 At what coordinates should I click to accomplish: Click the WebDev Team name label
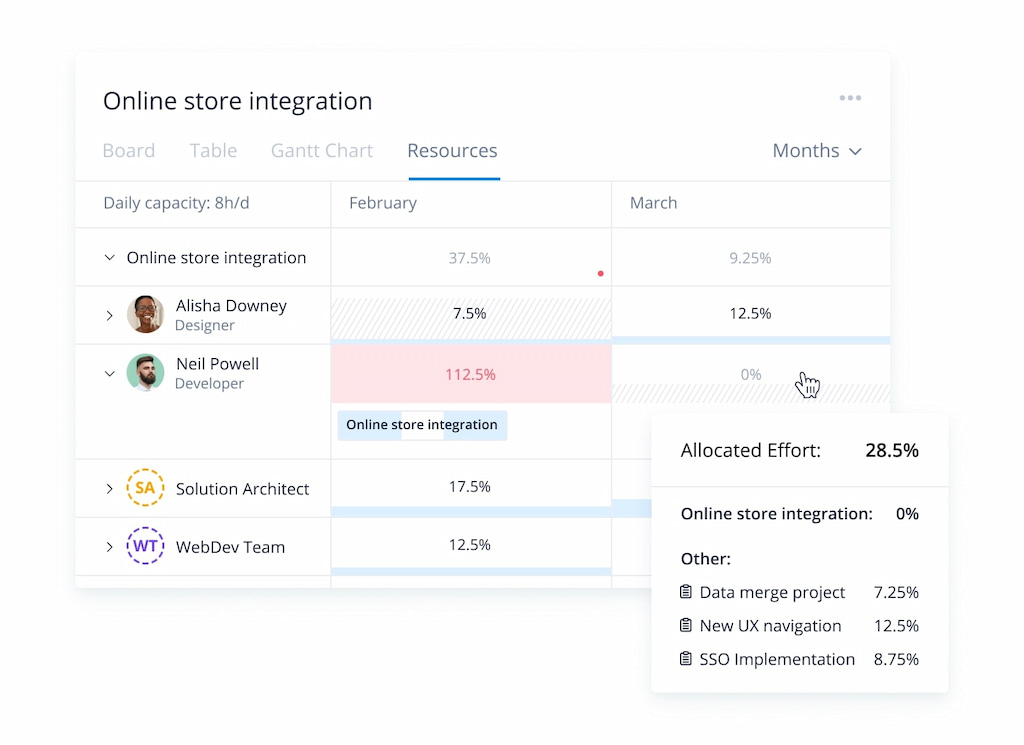tap(230, 547)
